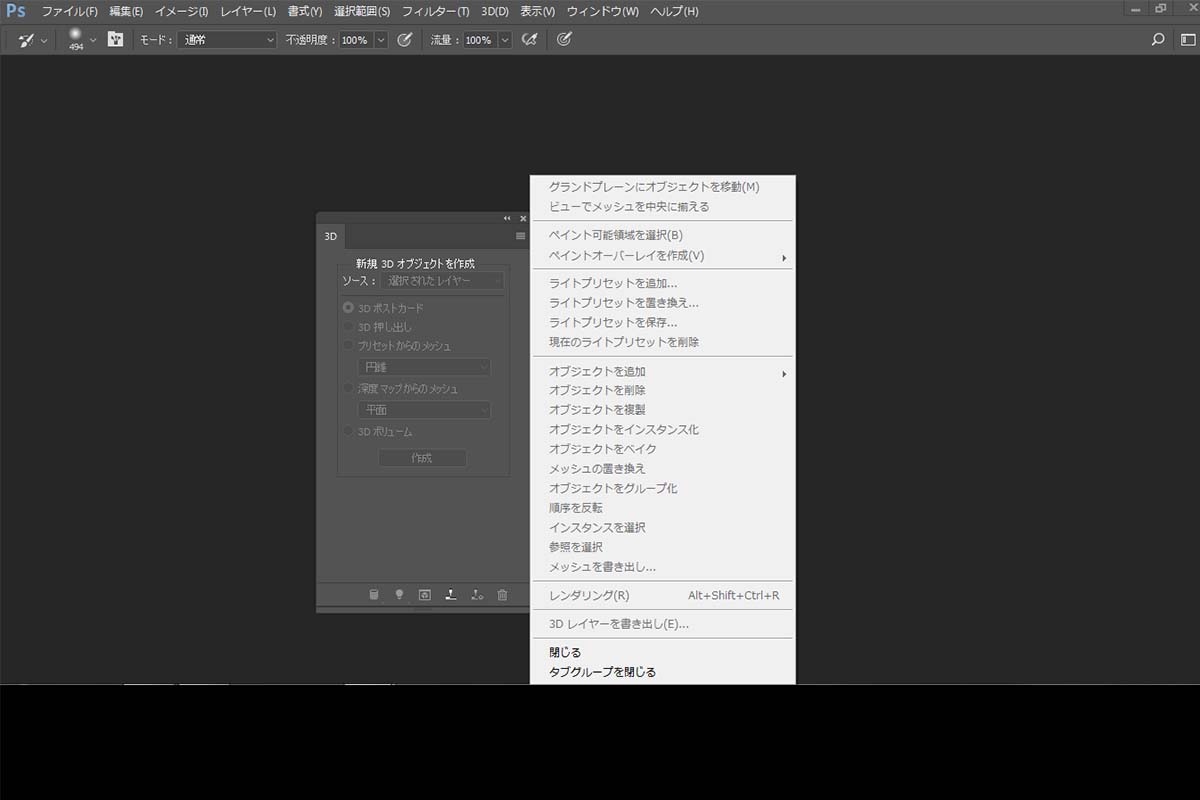The height and width of the screenshot is (800, 1200).
Task: Open the 3D panel hamburger menu icon
Action: pyautogui.click(x=521, y=237)
